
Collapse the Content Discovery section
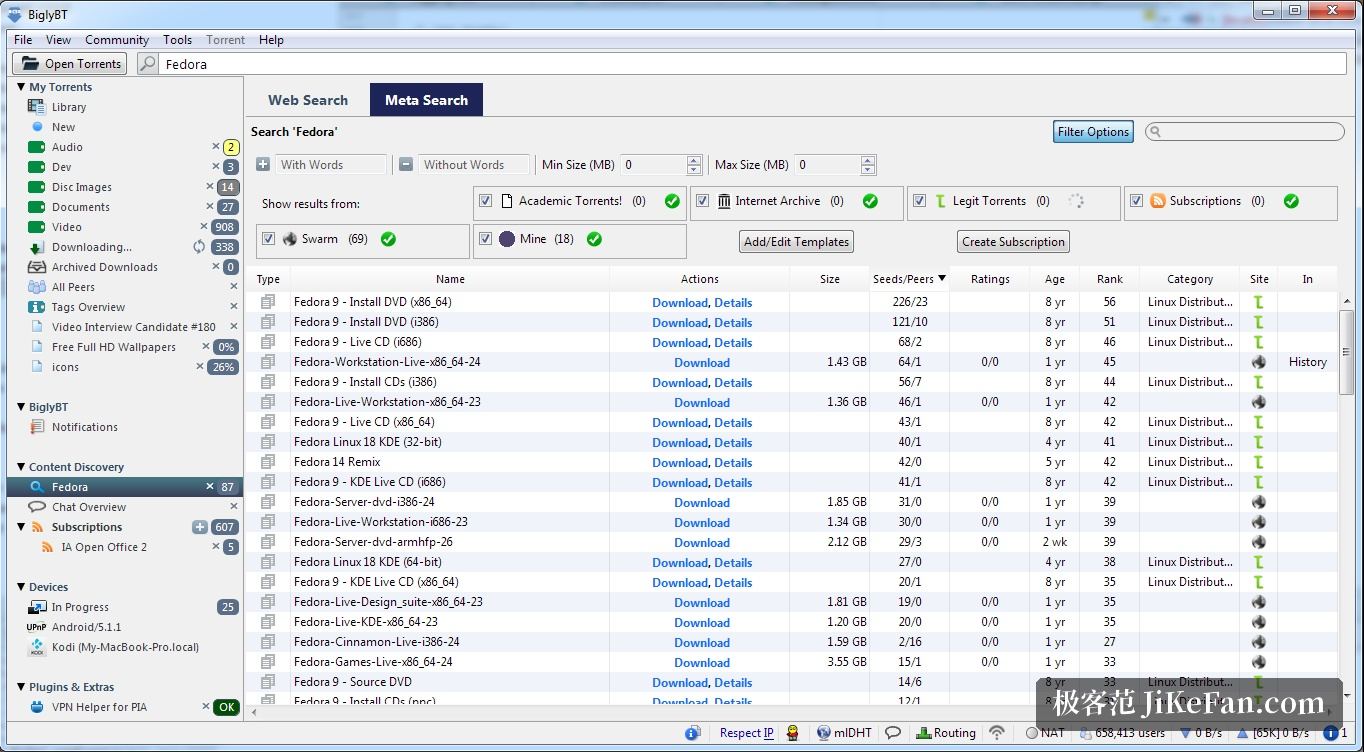(x=21, y=467)
